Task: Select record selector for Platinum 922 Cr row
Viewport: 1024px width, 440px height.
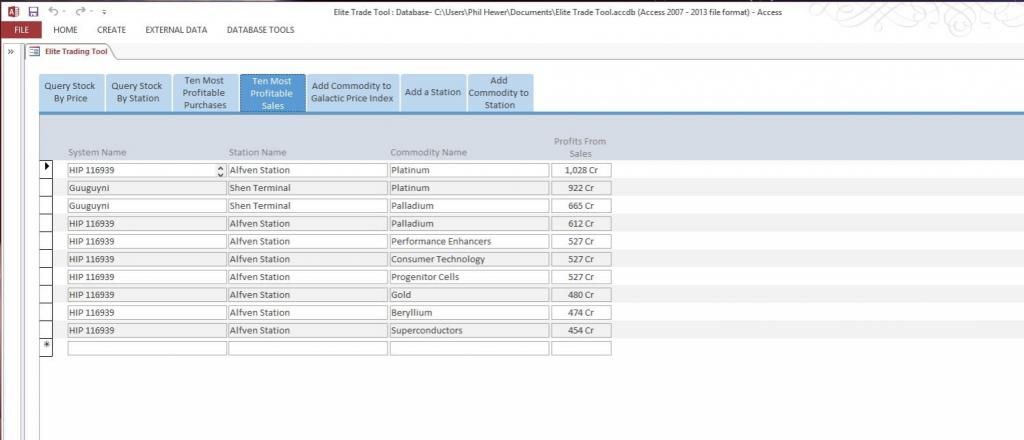Action: tap(46, 187)
